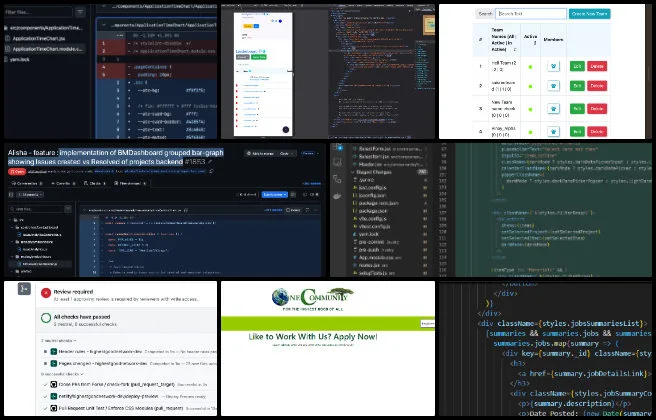656x420 pixels.
Task: Focus the Filter files input at top-left
Action: [x=38, y=12]
